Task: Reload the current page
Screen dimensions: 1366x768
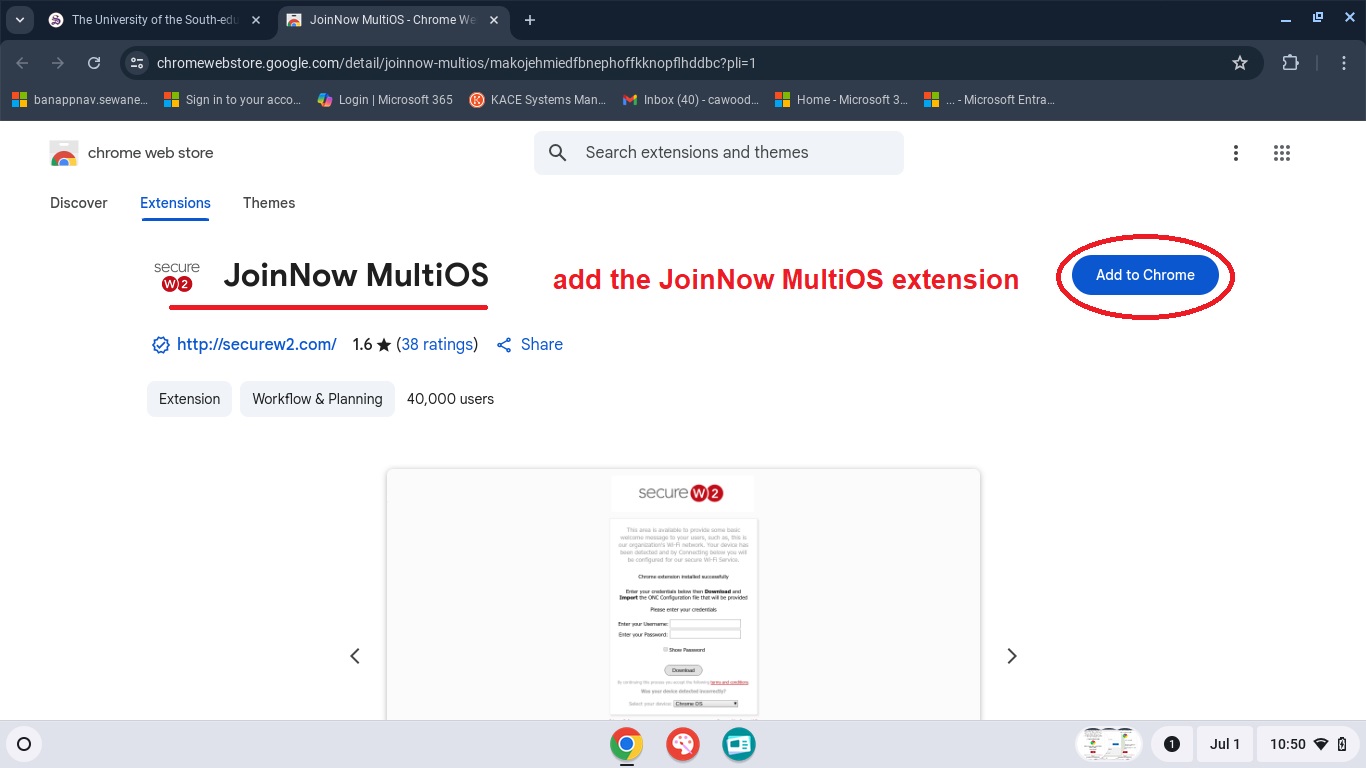Action: pyautogui.click(x=94, y=63)
